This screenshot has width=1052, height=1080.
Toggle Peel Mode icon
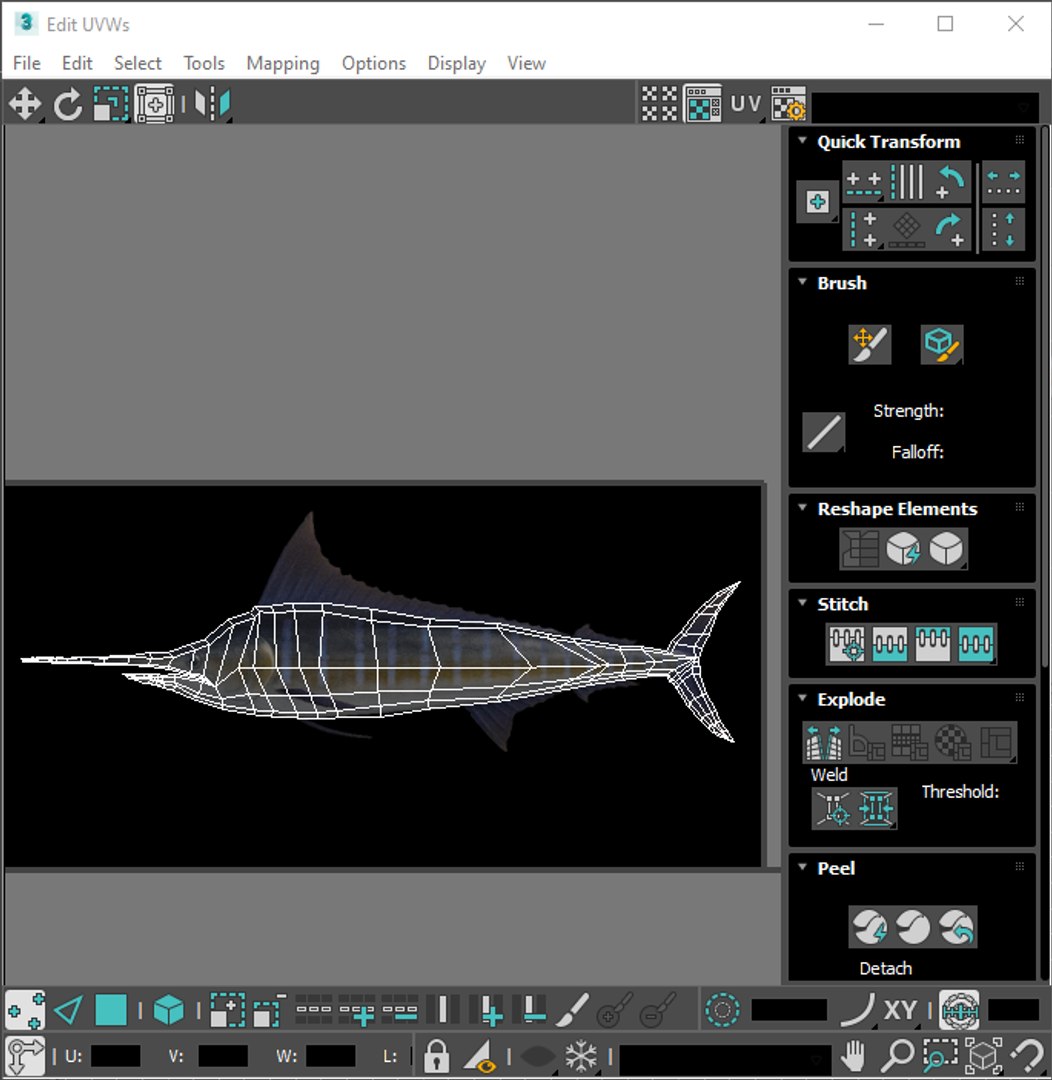click(x=913, y=927)
